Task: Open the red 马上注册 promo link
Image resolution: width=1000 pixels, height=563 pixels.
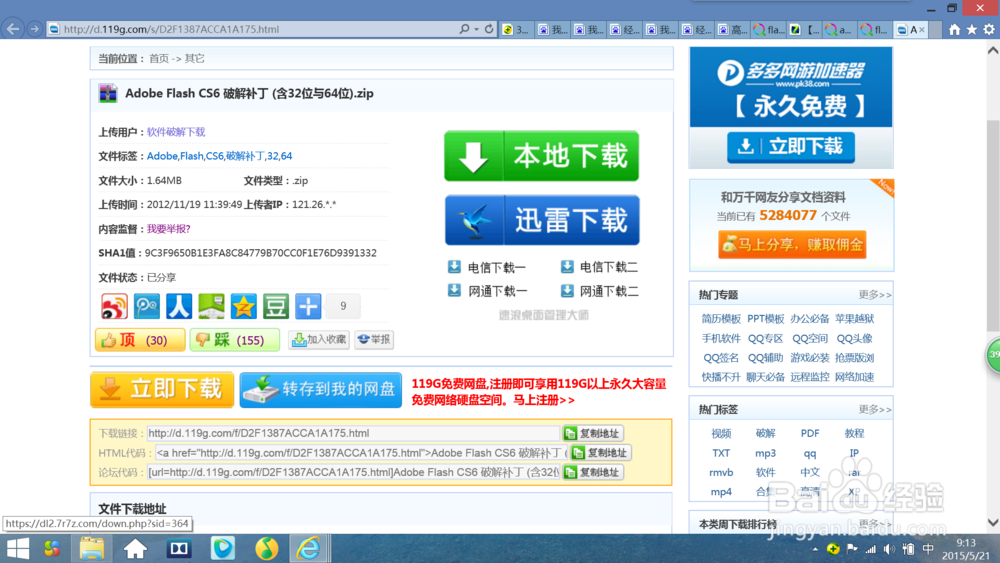Action: [544, 400]
